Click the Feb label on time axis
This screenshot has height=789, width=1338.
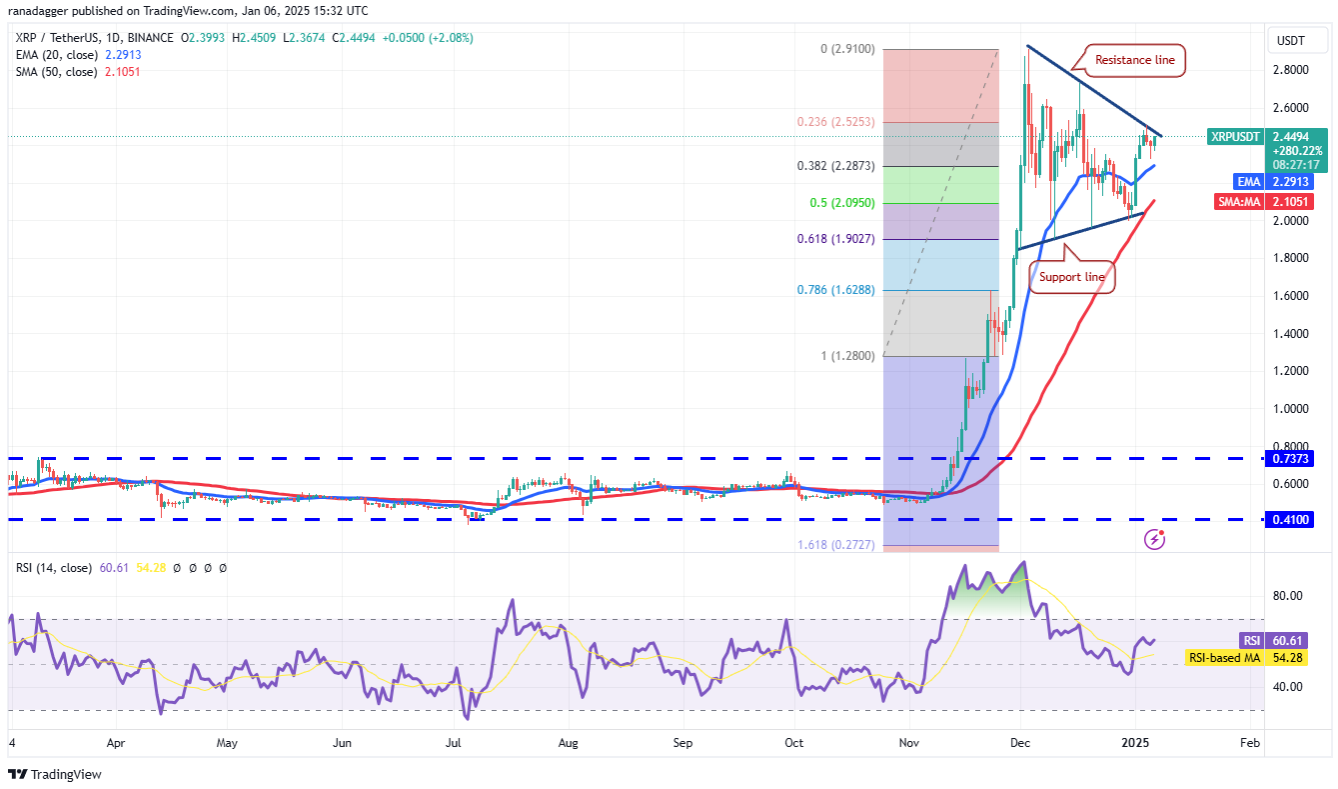coord(1249,744)
